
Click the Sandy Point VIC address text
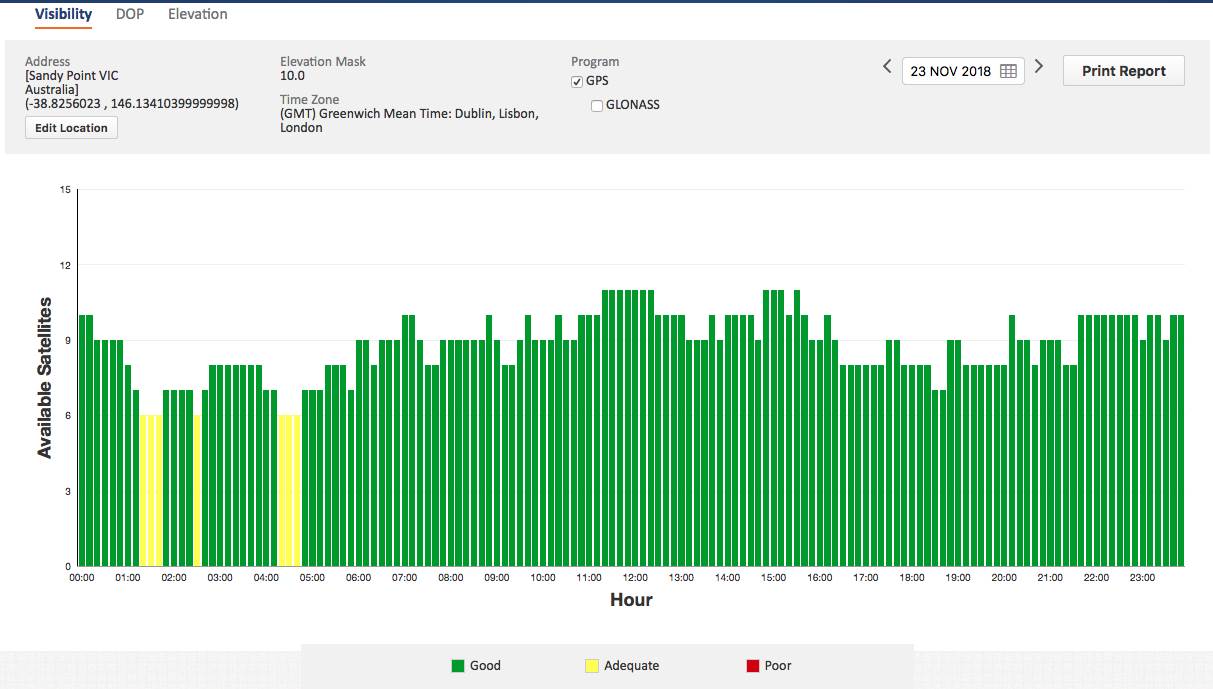(73, 75)
